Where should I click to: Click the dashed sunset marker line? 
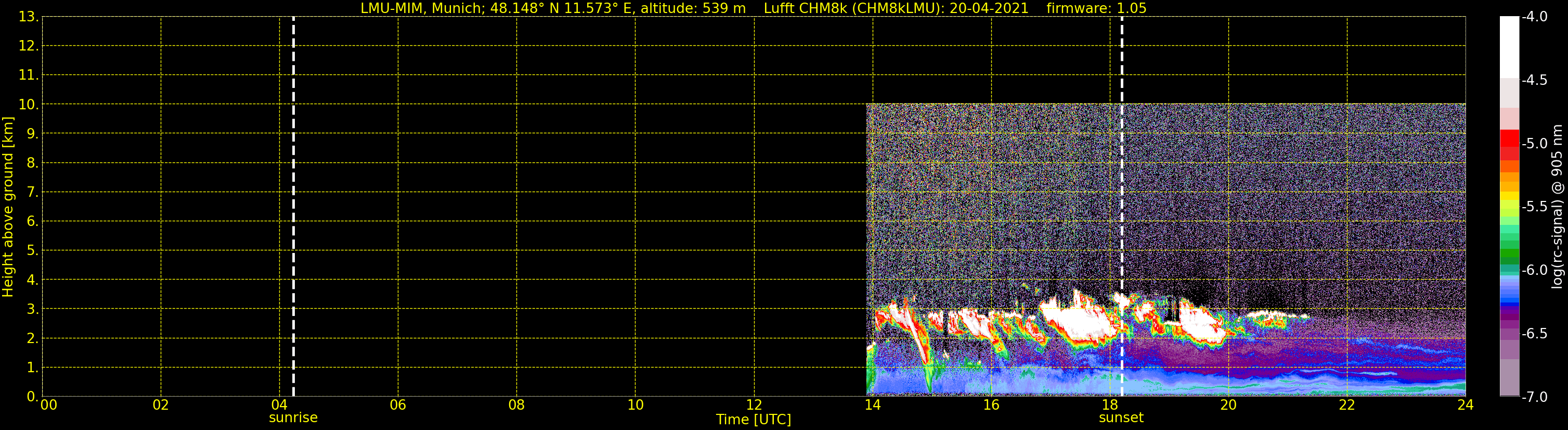1122,207
